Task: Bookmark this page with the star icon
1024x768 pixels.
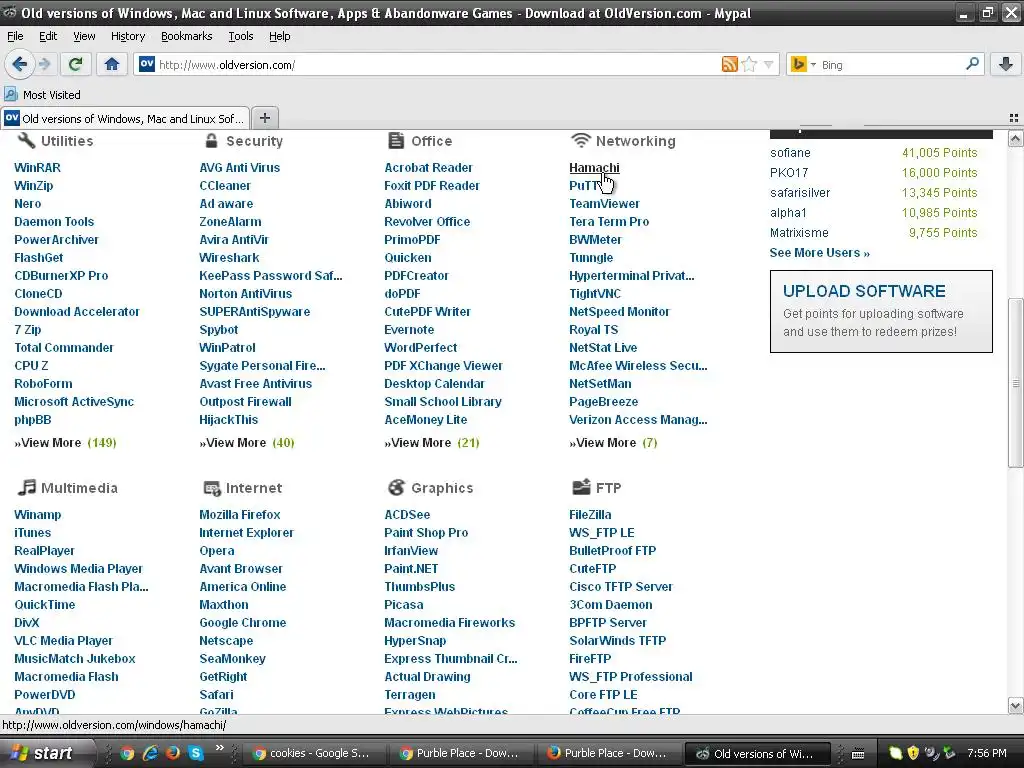Action: pos(749,64)
